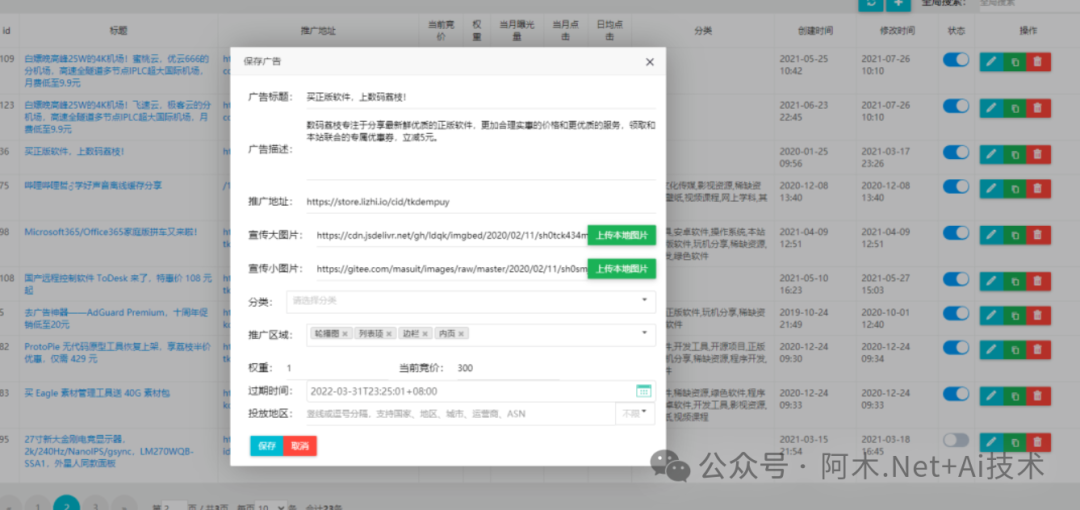1080x510 pixels.
Task: Open the 买正版软件，上数码荔枝 title link
Action: point(74,151)
